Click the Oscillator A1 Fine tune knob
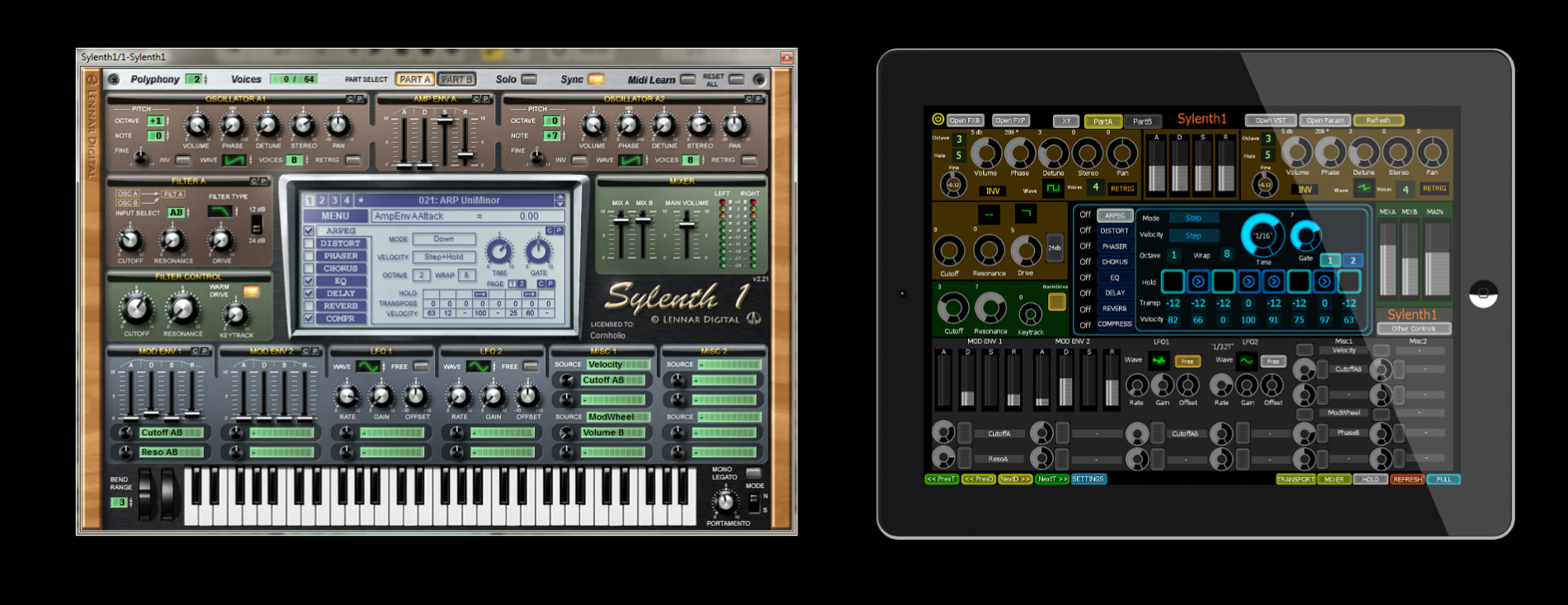 click(141, 157)
